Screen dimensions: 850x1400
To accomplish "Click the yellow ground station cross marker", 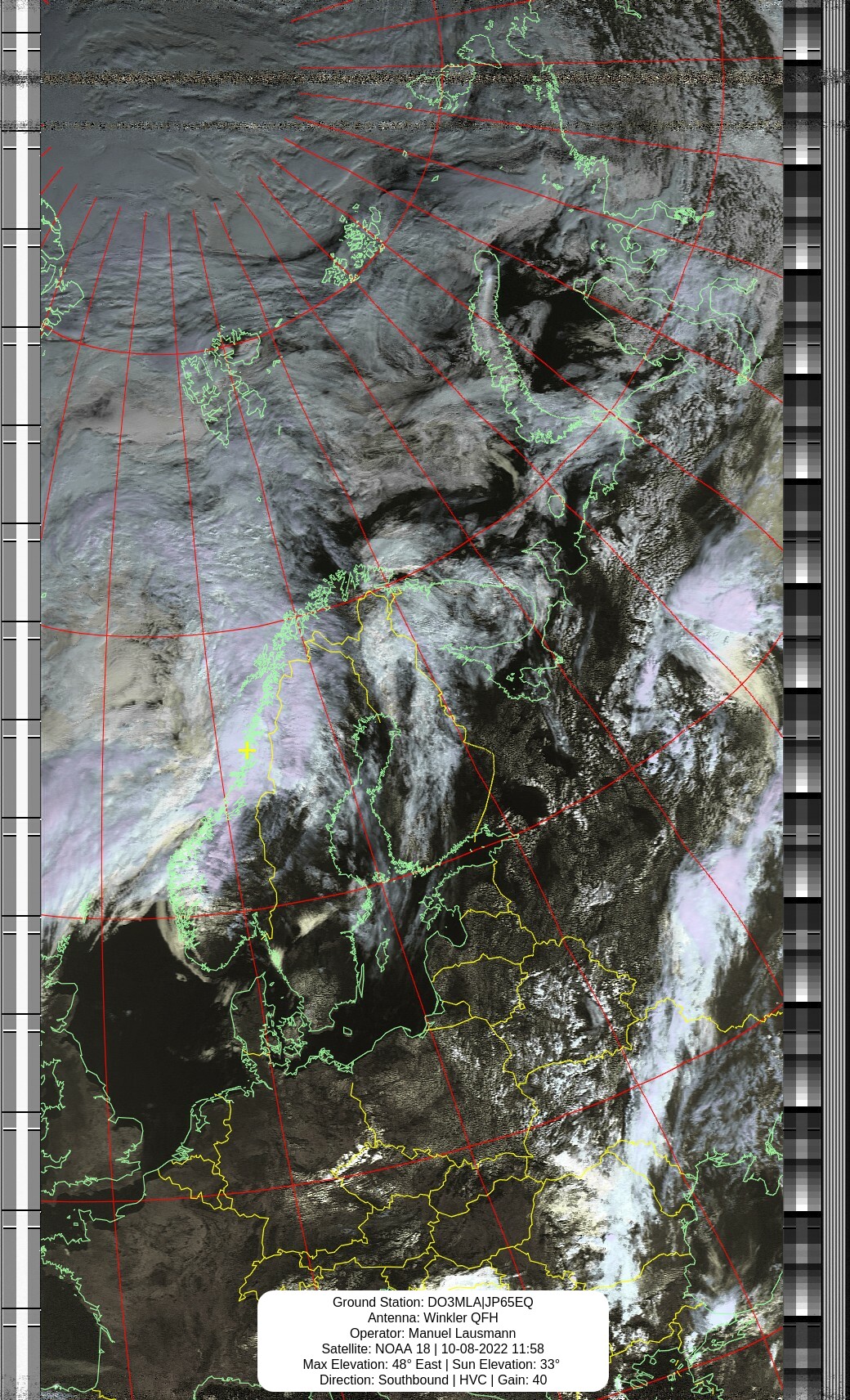I will (x=247, y=751).
